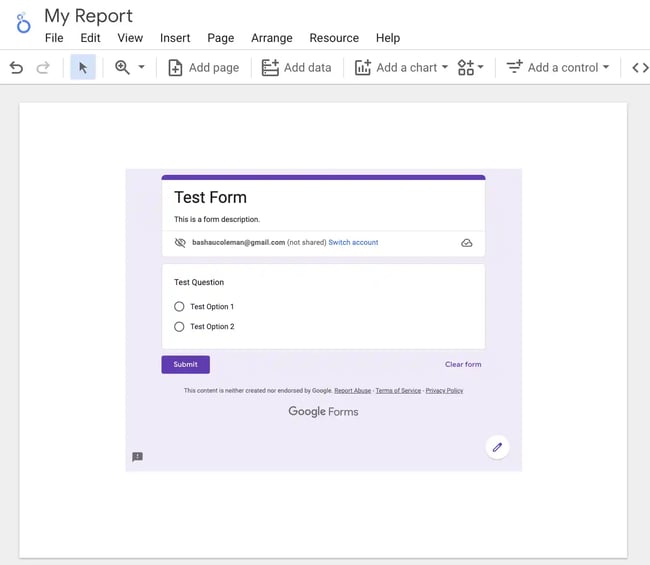Click the Clear form link
650x565 pixels.
[x=463, y=364]
